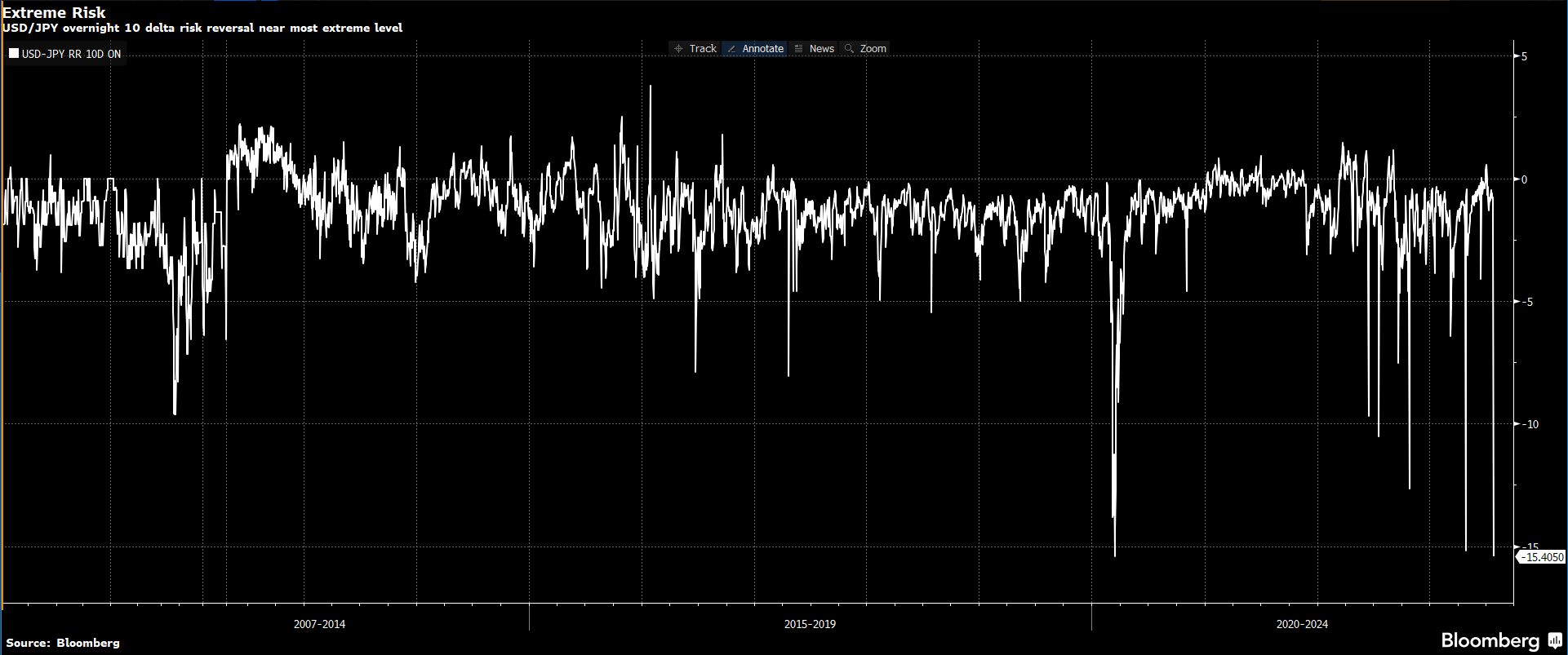Select the USD-JPY RR 10D ON series label
1568x655 pixels.
click(71, 55)
